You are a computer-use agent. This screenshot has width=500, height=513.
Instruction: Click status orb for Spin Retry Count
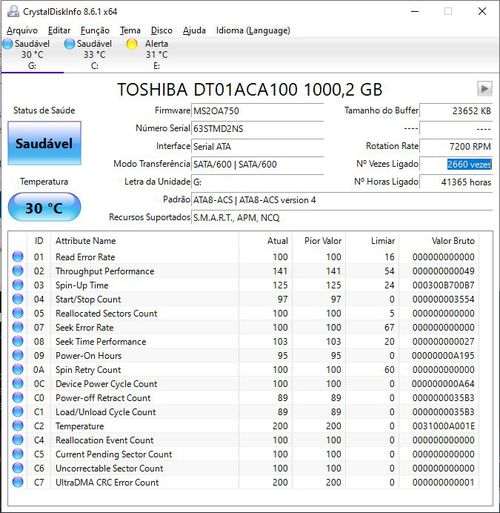pyautogui.click(x=18, y=369)
